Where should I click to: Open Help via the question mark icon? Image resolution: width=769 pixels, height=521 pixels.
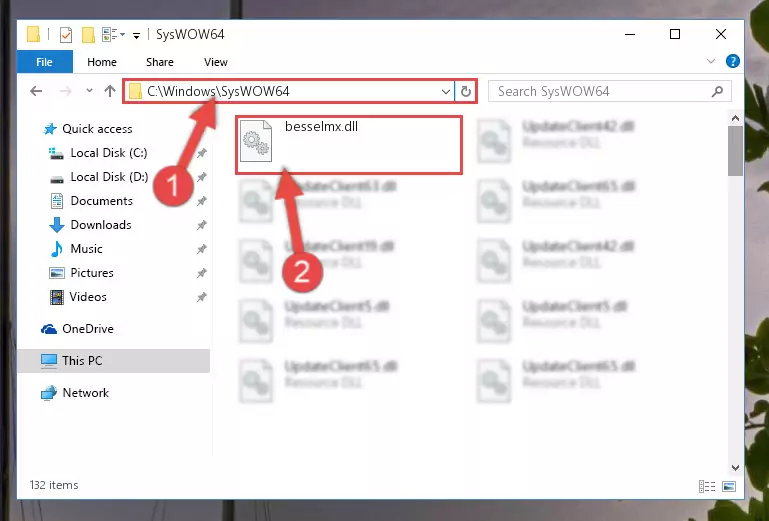click(733, 61)
